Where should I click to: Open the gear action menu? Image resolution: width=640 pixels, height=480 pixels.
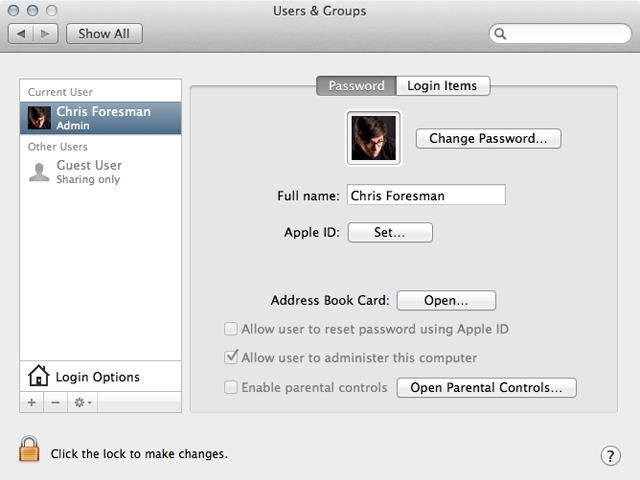point(82,402)
